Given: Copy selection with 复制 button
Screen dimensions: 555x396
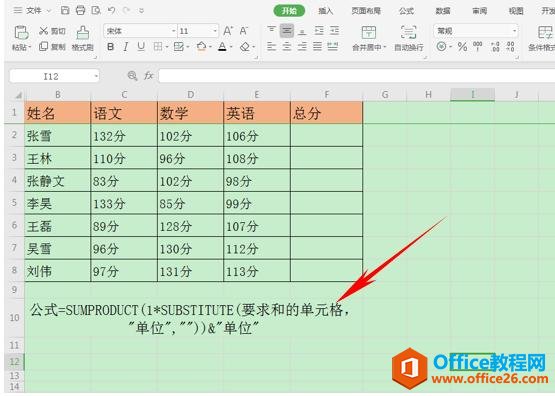Looking at the screenshot, I should click(52, 46).
